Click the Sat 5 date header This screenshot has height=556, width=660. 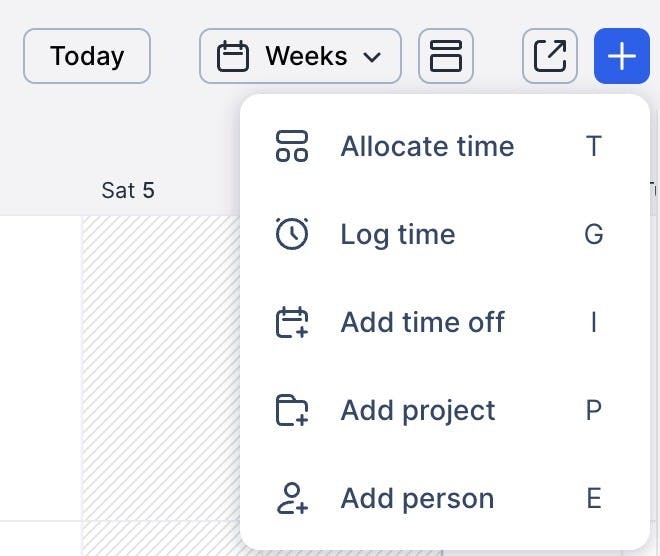pyautogui.click(x=128, y=190)
